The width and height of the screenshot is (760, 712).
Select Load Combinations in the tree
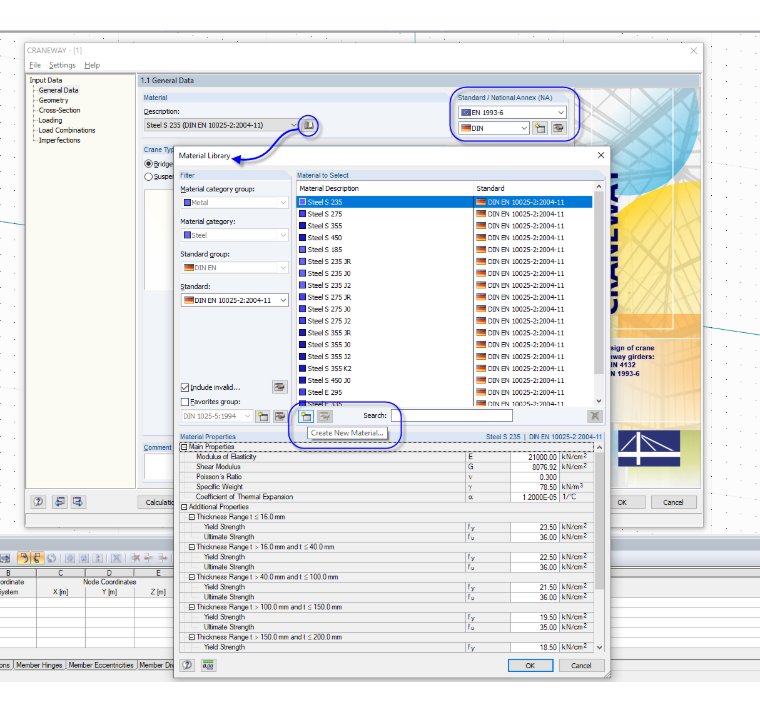pyautogui.click(x=67, y=130)
